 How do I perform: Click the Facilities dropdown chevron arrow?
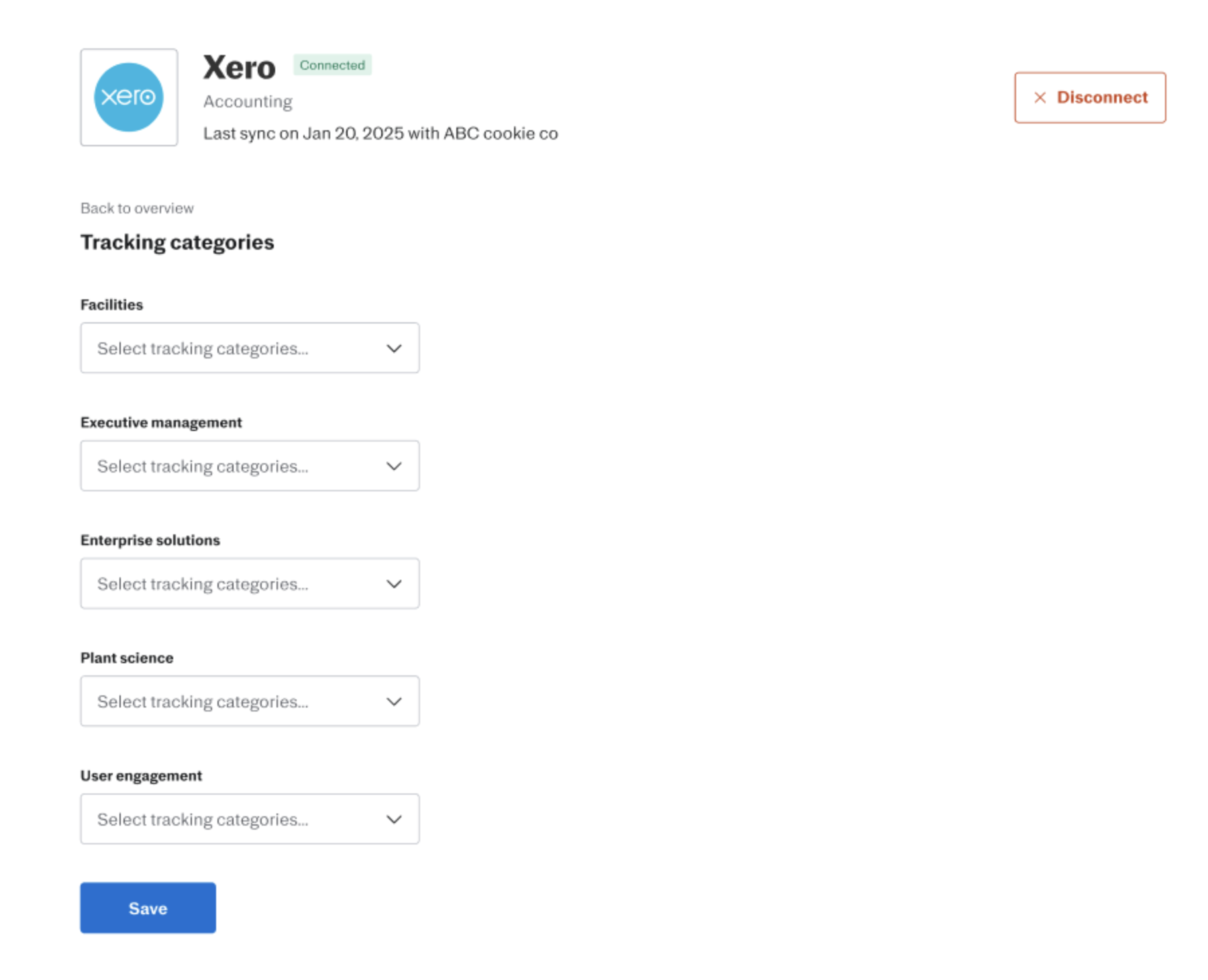pos(394,348)
